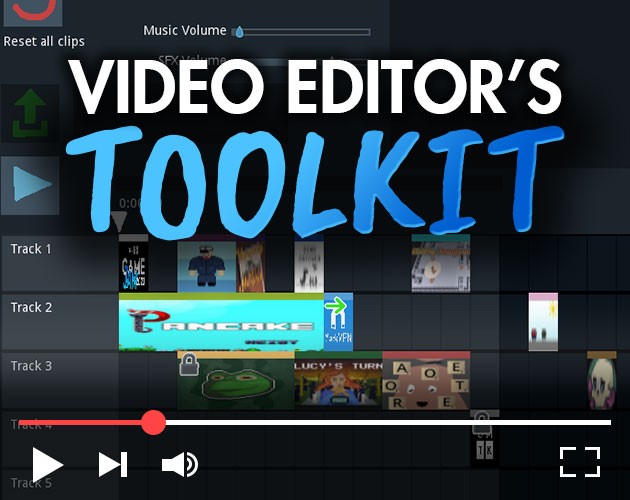Select the locked dark clip on Track 4
This screenshot has height=500, width=630.
pos(485,439)
